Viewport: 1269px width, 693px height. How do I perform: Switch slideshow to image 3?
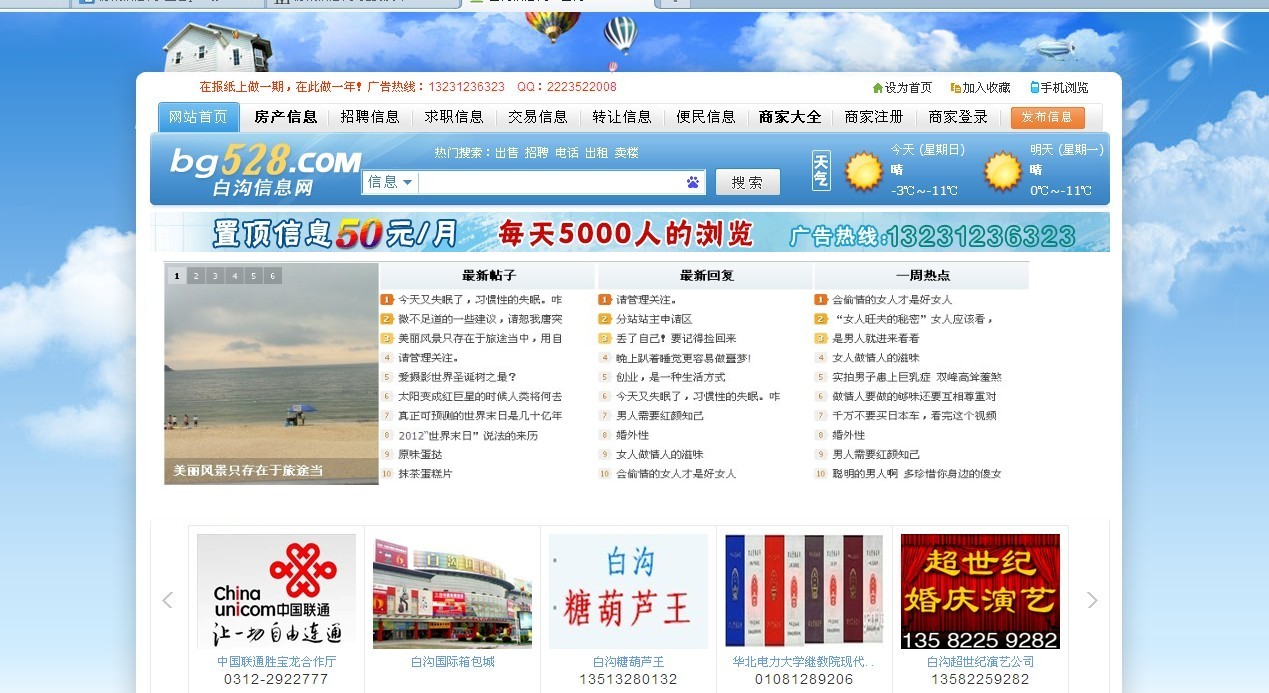[x=215, y=276]
